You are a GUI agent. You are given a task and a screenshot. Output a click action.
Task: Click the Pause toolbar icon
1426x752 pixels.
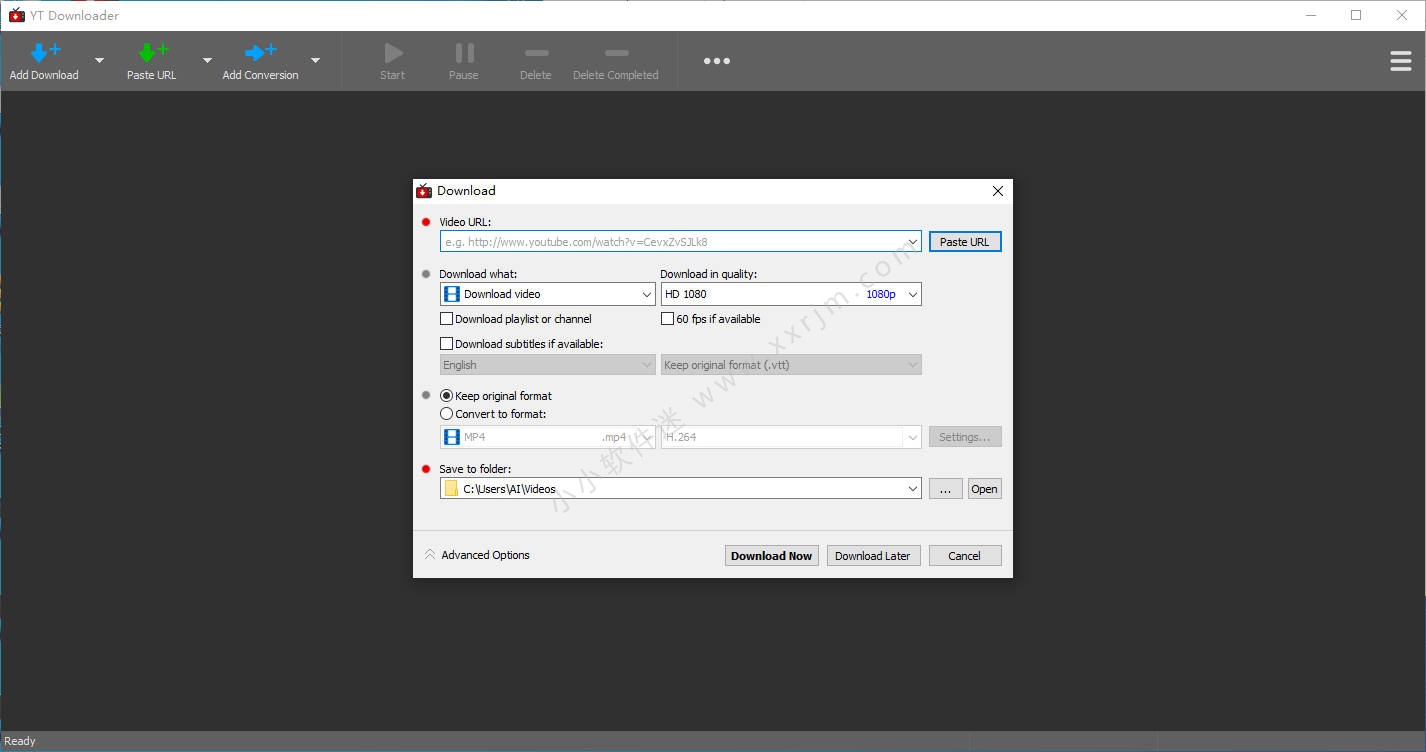(x=464, y=53)
